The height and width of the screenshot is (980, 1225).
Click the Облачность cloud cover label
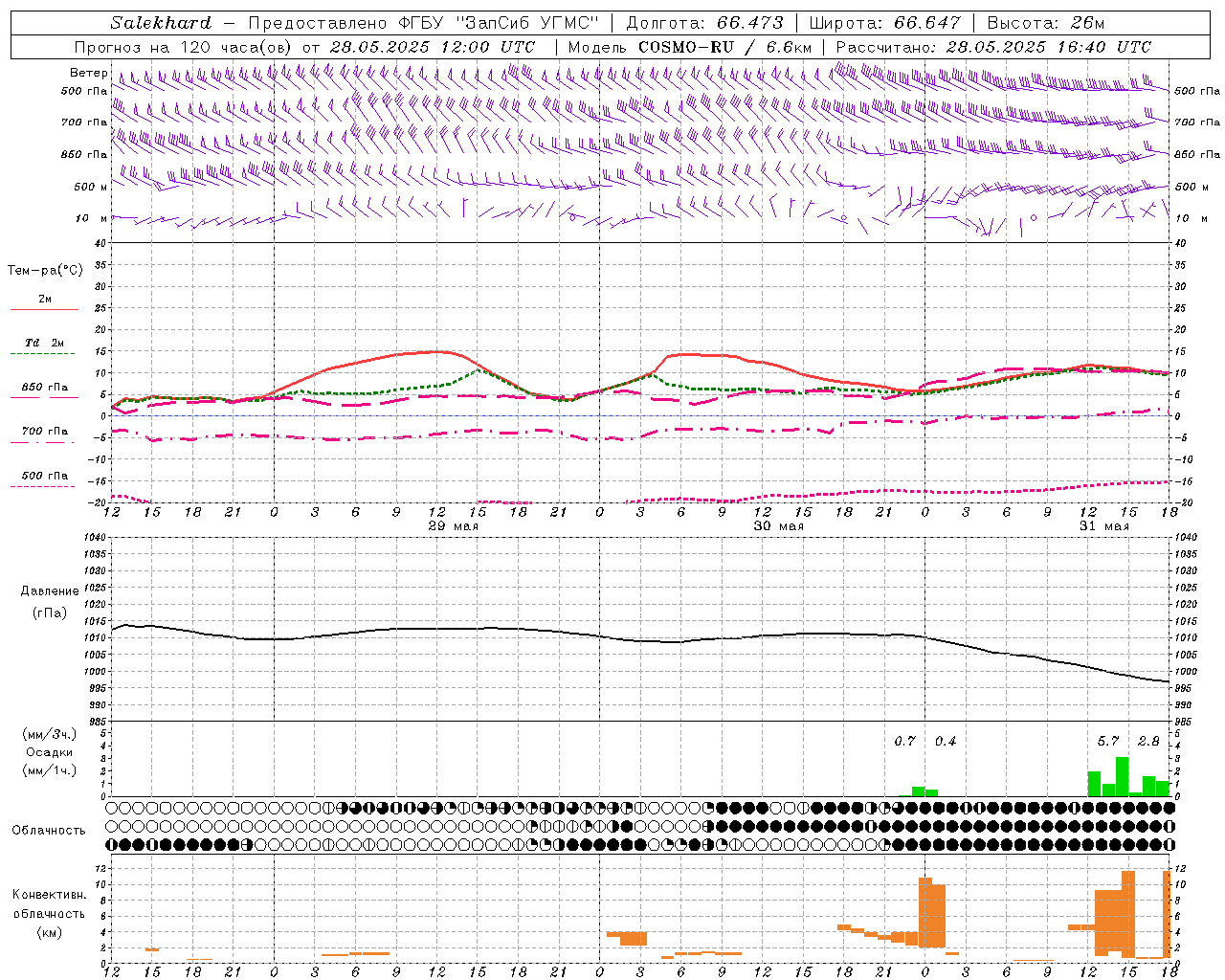[x=49, y=830]
